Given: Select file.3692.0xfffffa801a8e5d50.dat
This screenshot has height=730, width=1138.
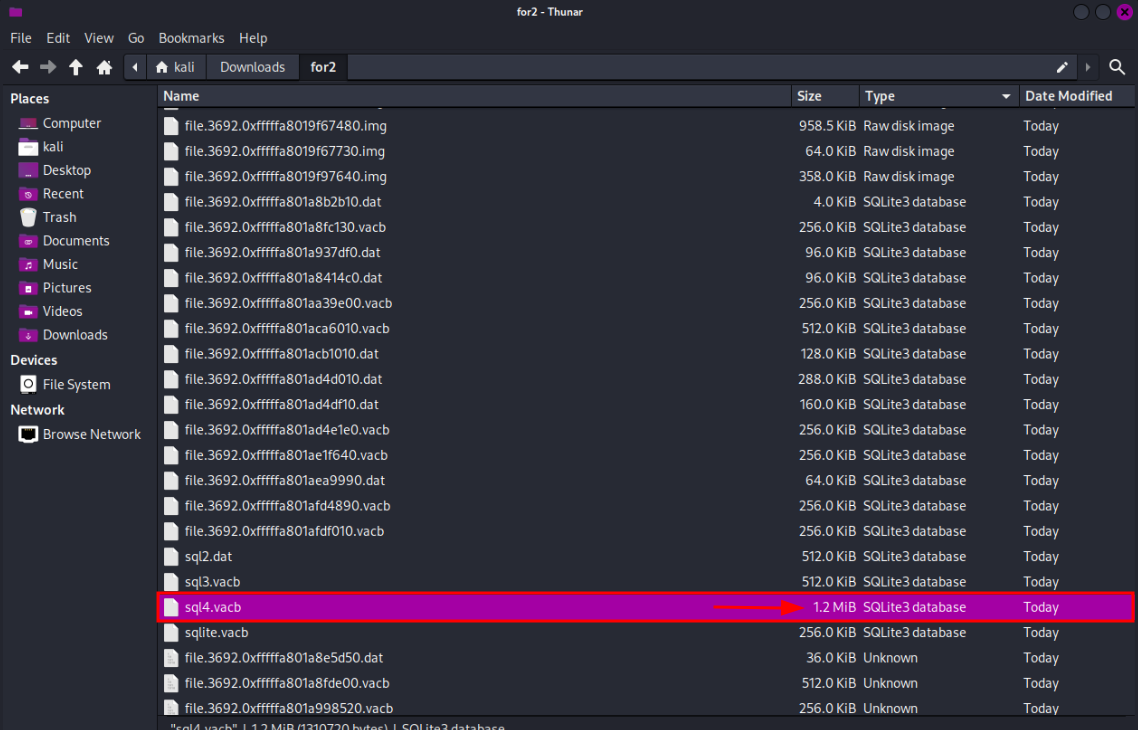Looking at the screenshot, I should tap(646, 658).
